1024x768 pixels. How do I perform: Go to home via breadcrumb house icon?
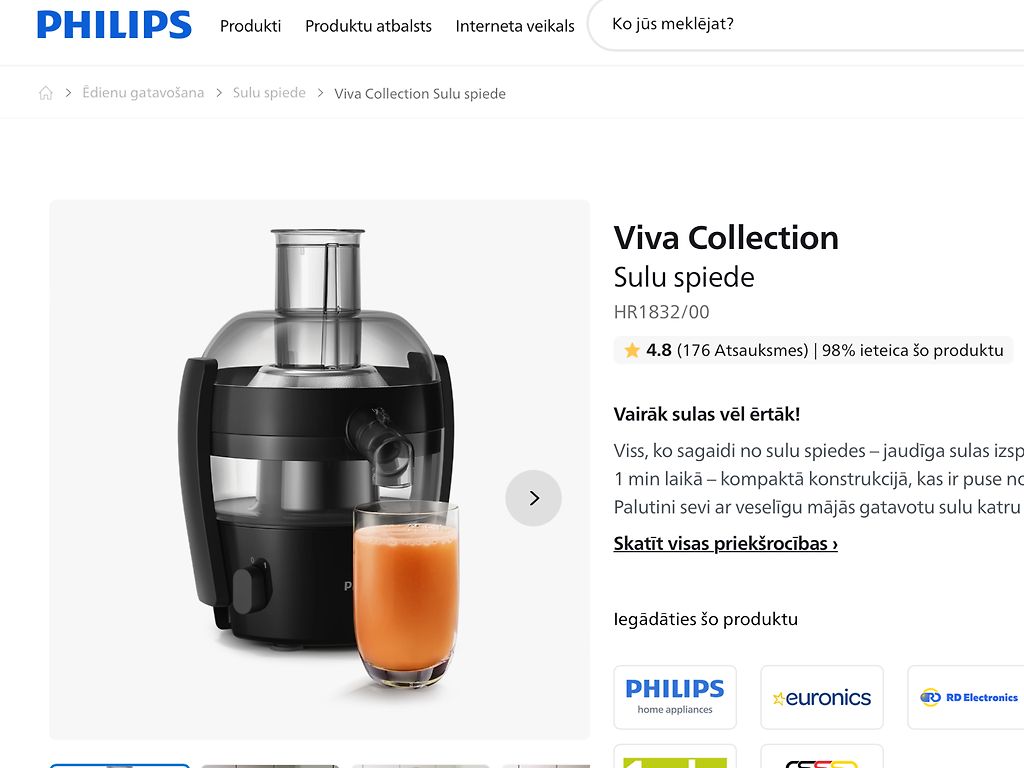pos(46,93)
